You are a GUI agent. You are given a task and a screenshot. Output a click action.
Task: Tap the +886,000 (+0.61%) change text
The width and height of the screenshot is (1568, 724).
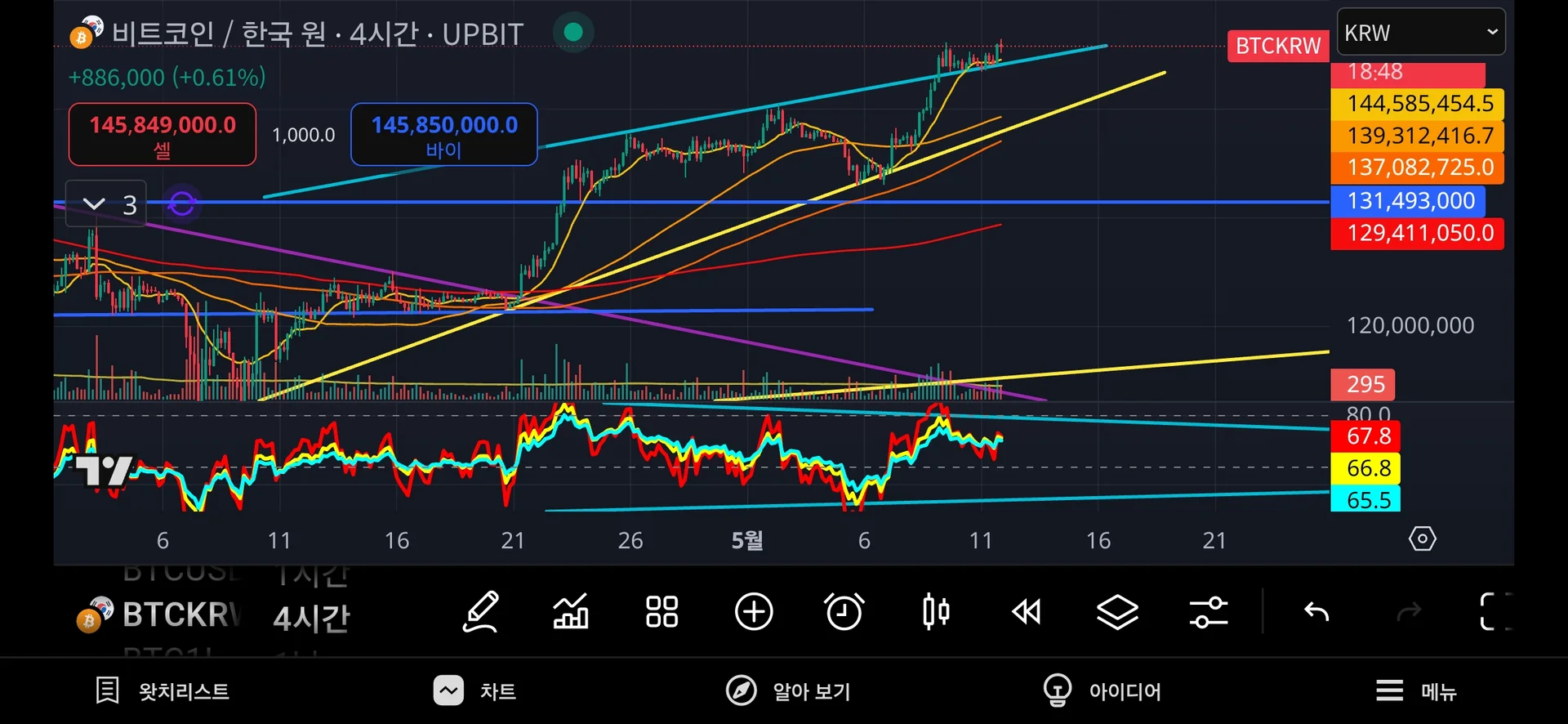[167, 78]
